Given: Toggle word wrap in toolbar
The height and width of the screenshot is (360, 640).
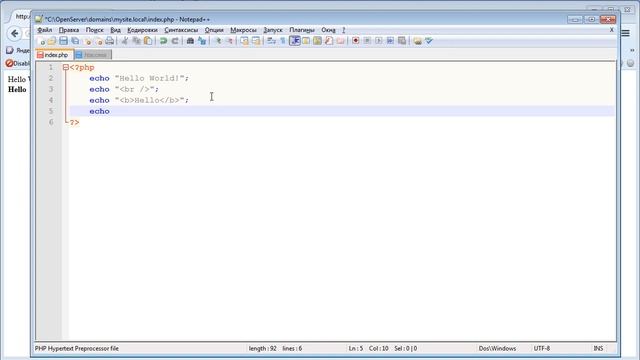Looking at the screenshot, I should point(271,41).
